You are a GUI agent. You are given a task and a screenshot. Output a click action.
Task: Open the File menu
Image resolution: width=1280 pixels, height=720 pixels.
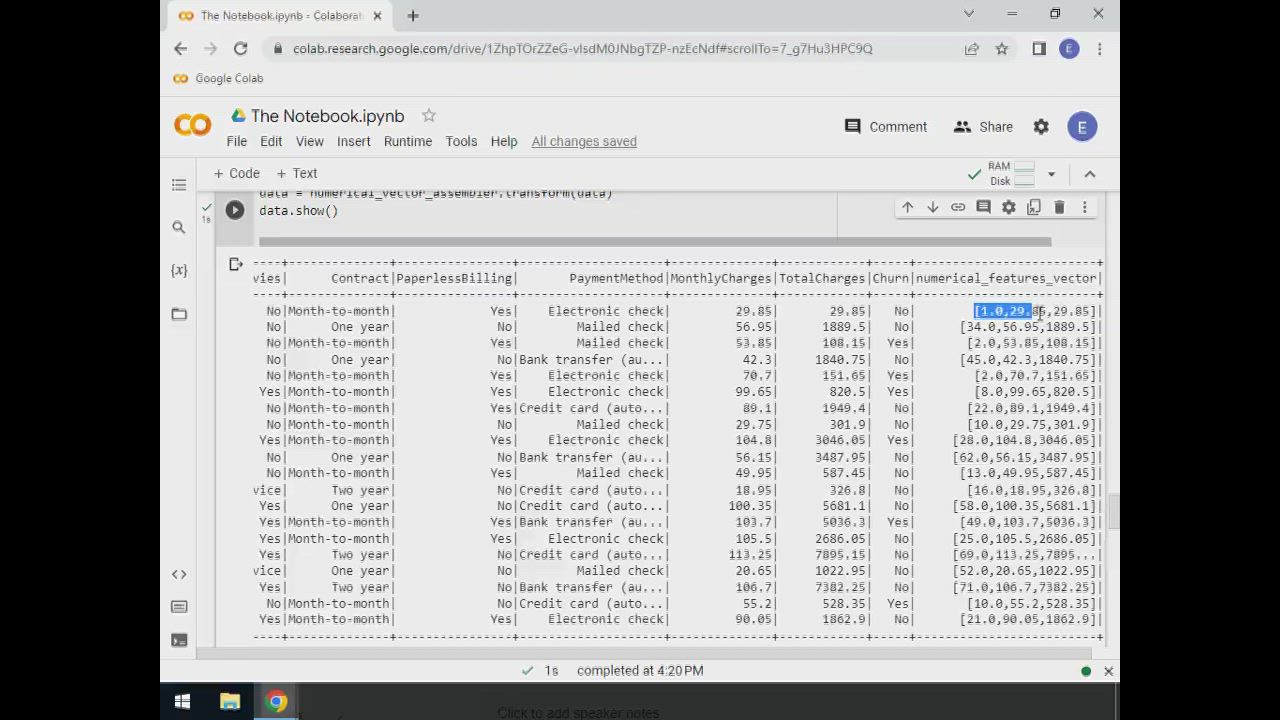point(236,141)
